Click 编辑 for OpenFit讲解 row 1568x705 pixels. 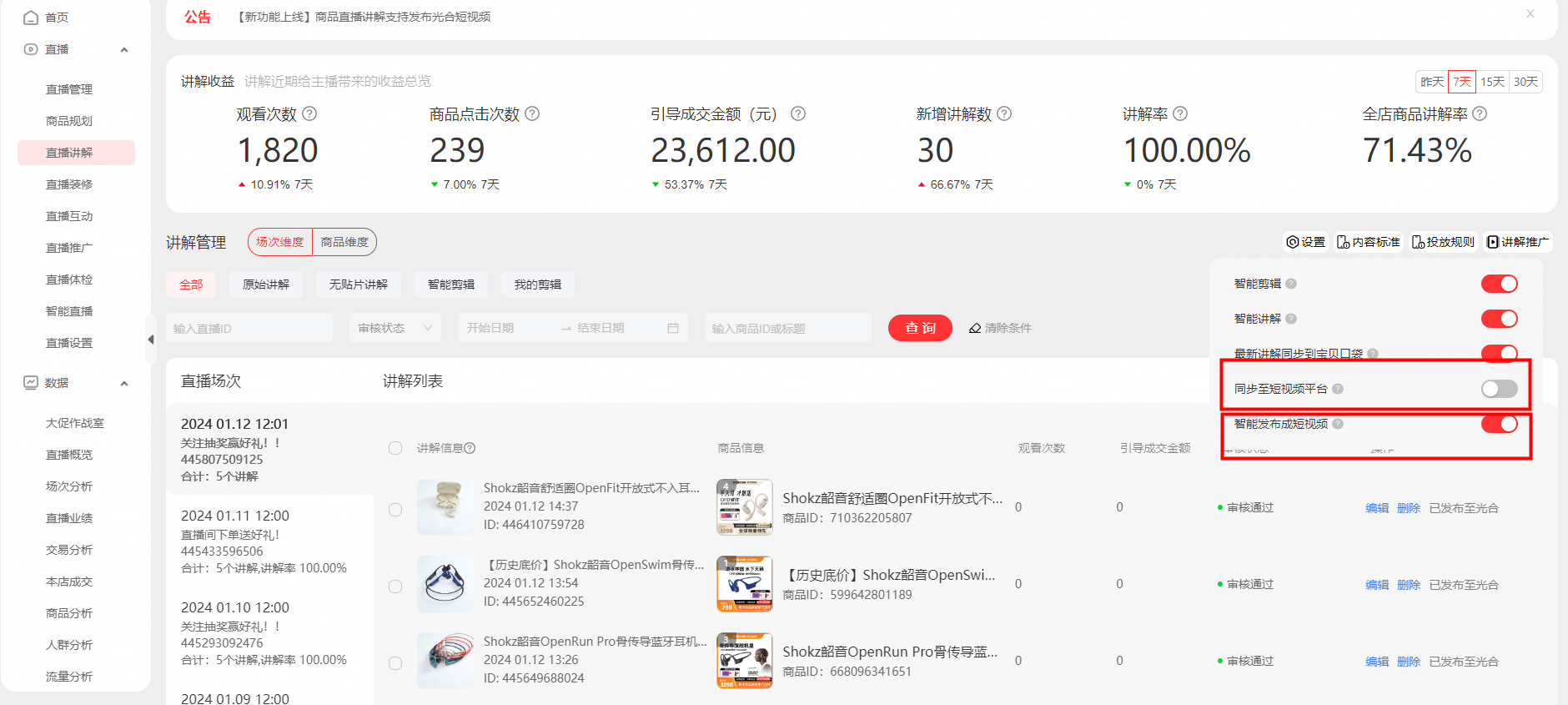(1377, 508)
